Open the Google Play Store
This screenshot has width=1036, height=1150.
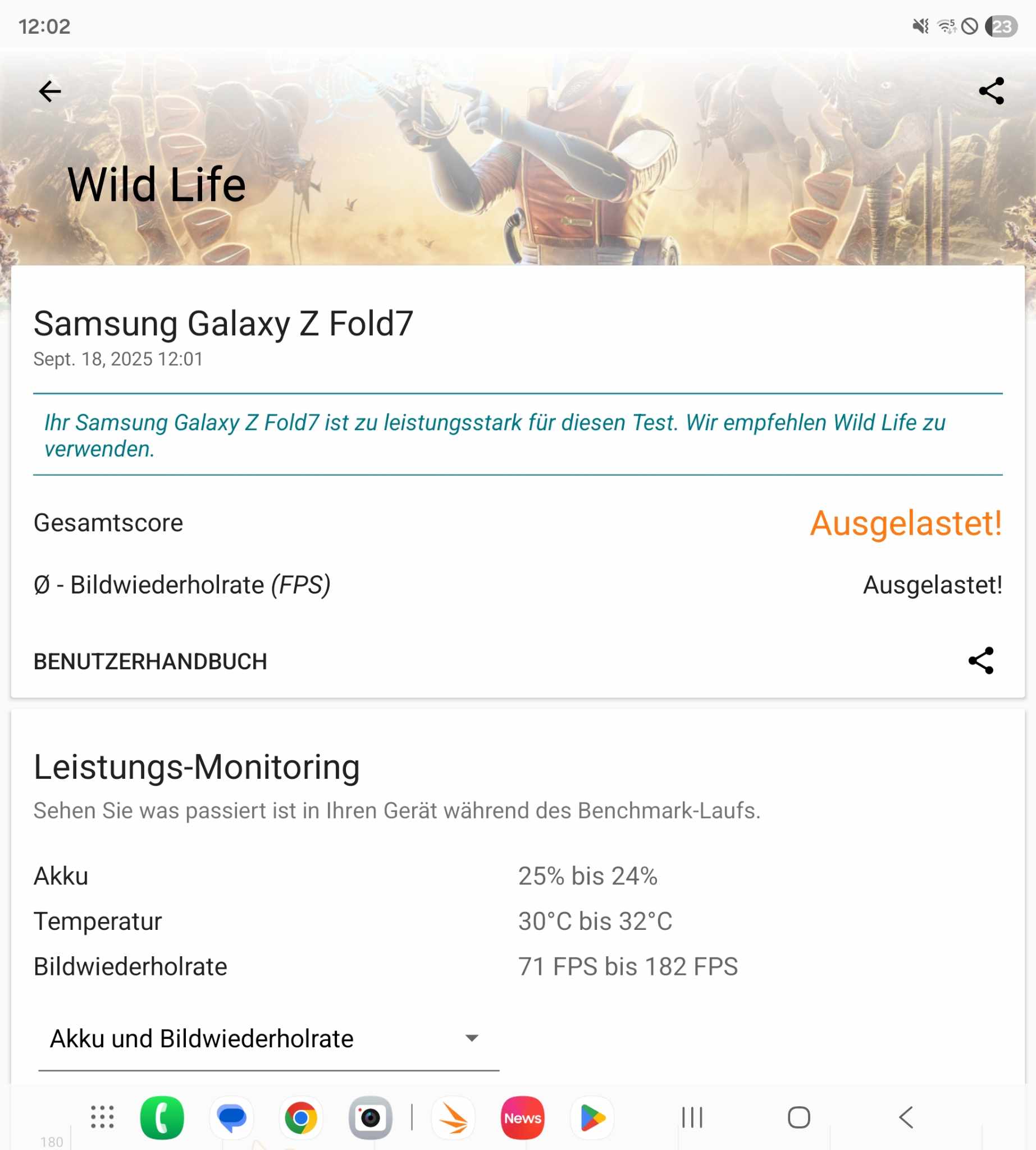point(592,1117)
